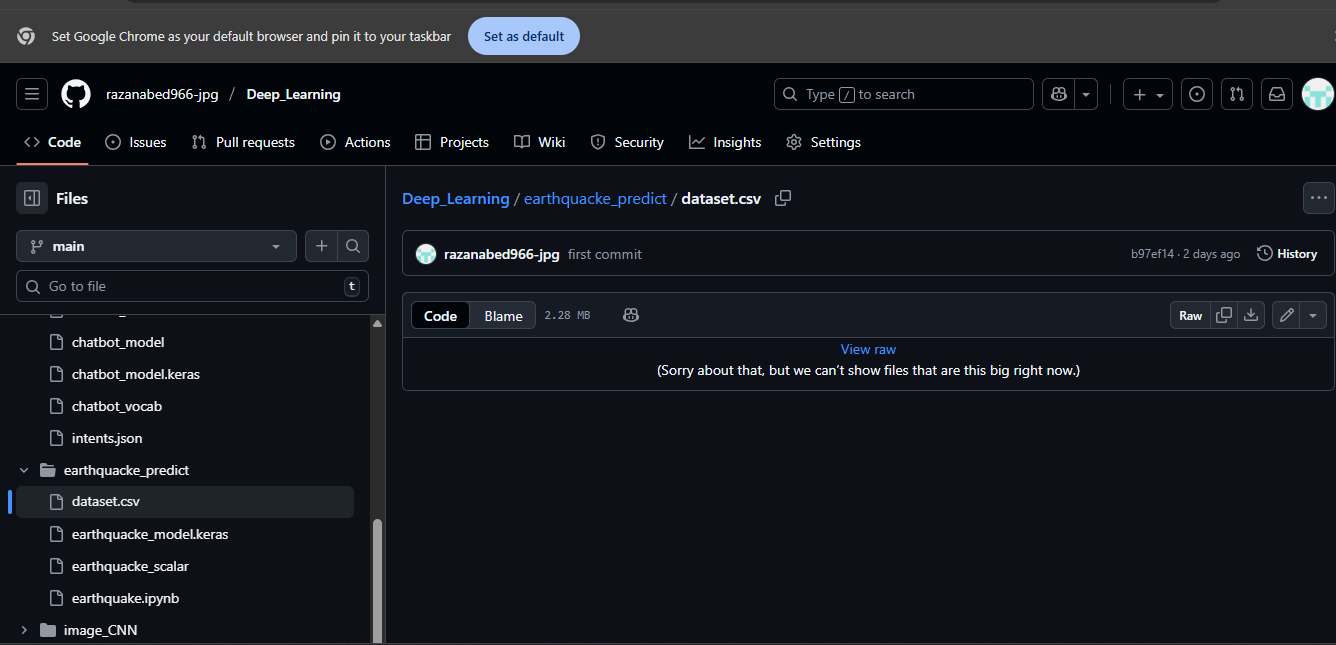This screenshot has height=645, width=1336.
Task: Open more edit options dropdown arrow
Action: pyautogui.click(x=1313, y=315)
